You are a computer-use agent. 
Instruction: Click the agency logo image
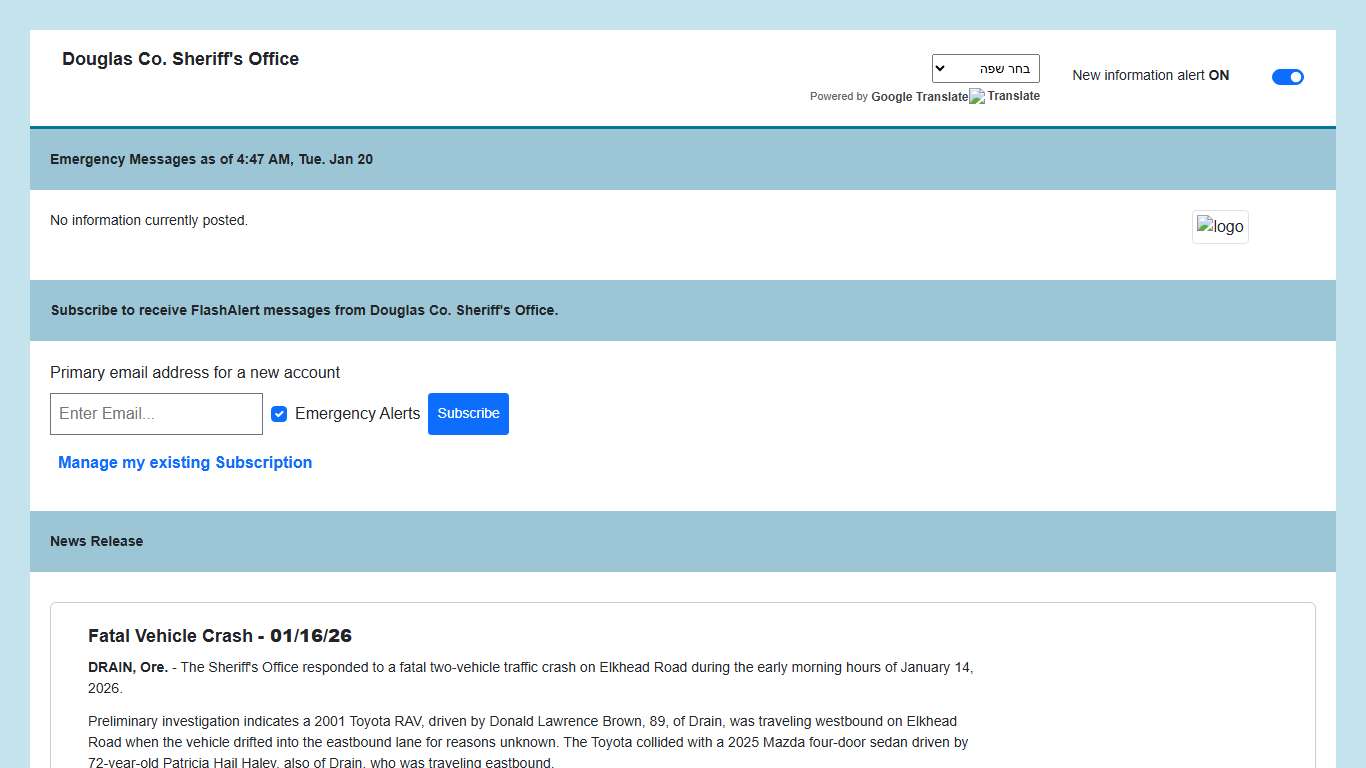click(x=1220, y=227)
